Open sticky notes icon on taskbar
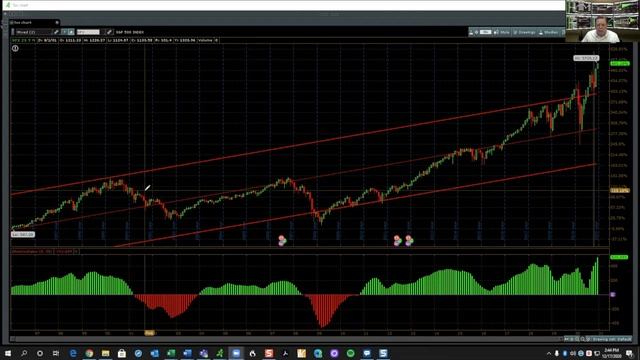This screenshot has width=640, height=360. [x=302, y=353]
